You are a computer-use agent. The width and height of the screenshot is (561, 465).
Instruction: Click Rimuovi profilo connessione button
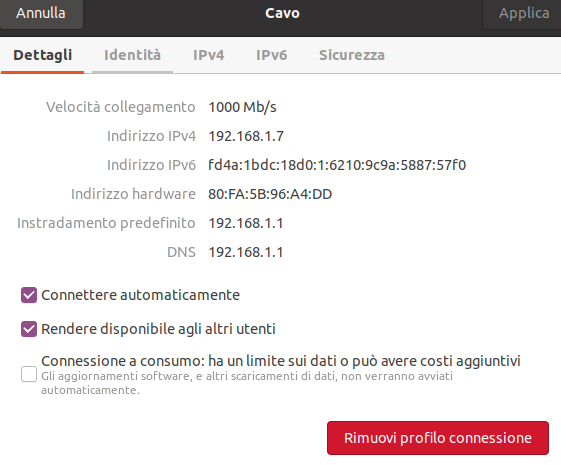point(438,438)
